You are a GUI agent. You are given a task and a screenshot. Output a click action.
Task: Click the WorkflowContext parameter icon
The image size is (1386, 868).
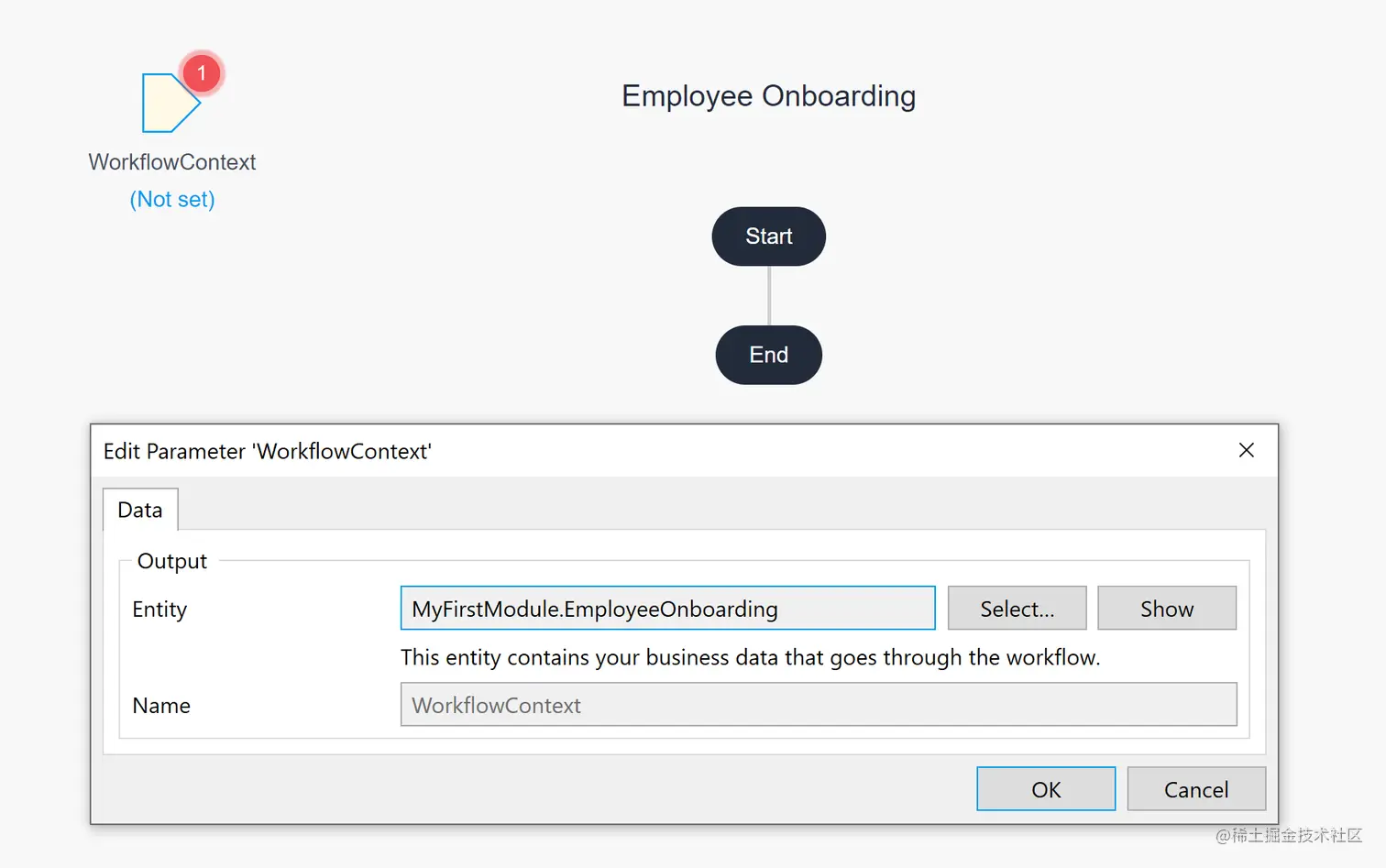pyautogui.click(x=167, y=104)
